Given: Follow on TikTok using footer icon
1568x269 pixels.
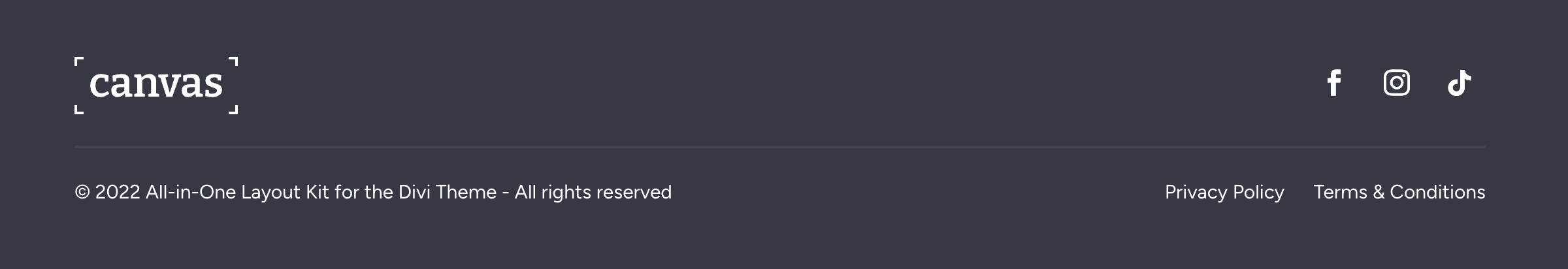Looking at the screenshot, I should point(1459,83).
